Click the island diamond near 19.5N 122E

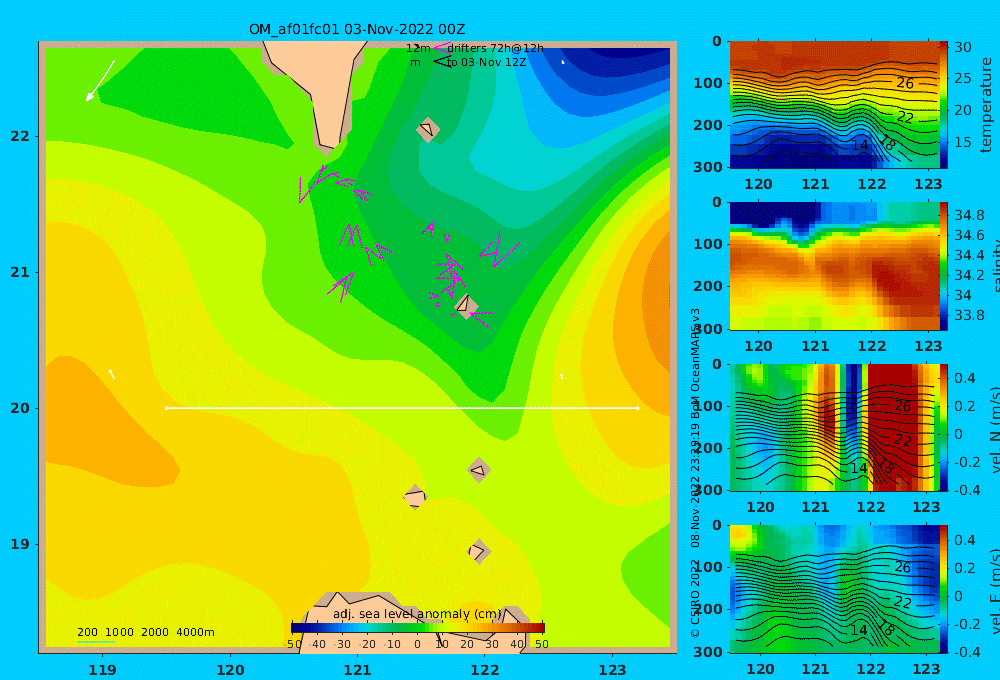tap(479, 470)
